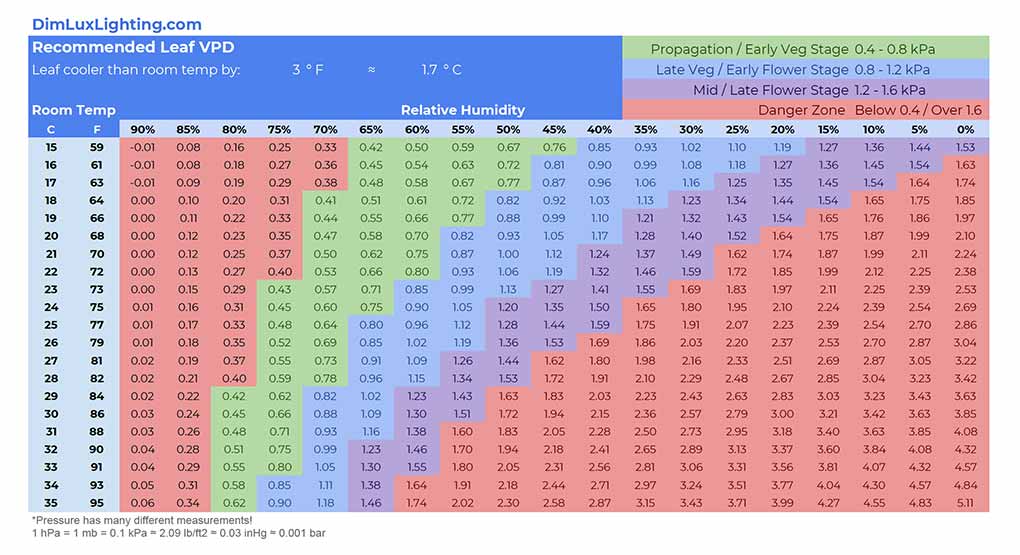Click the C temperature column header
The width and height of the screenshot is (1020, 555).
click(x=51, y=129)
